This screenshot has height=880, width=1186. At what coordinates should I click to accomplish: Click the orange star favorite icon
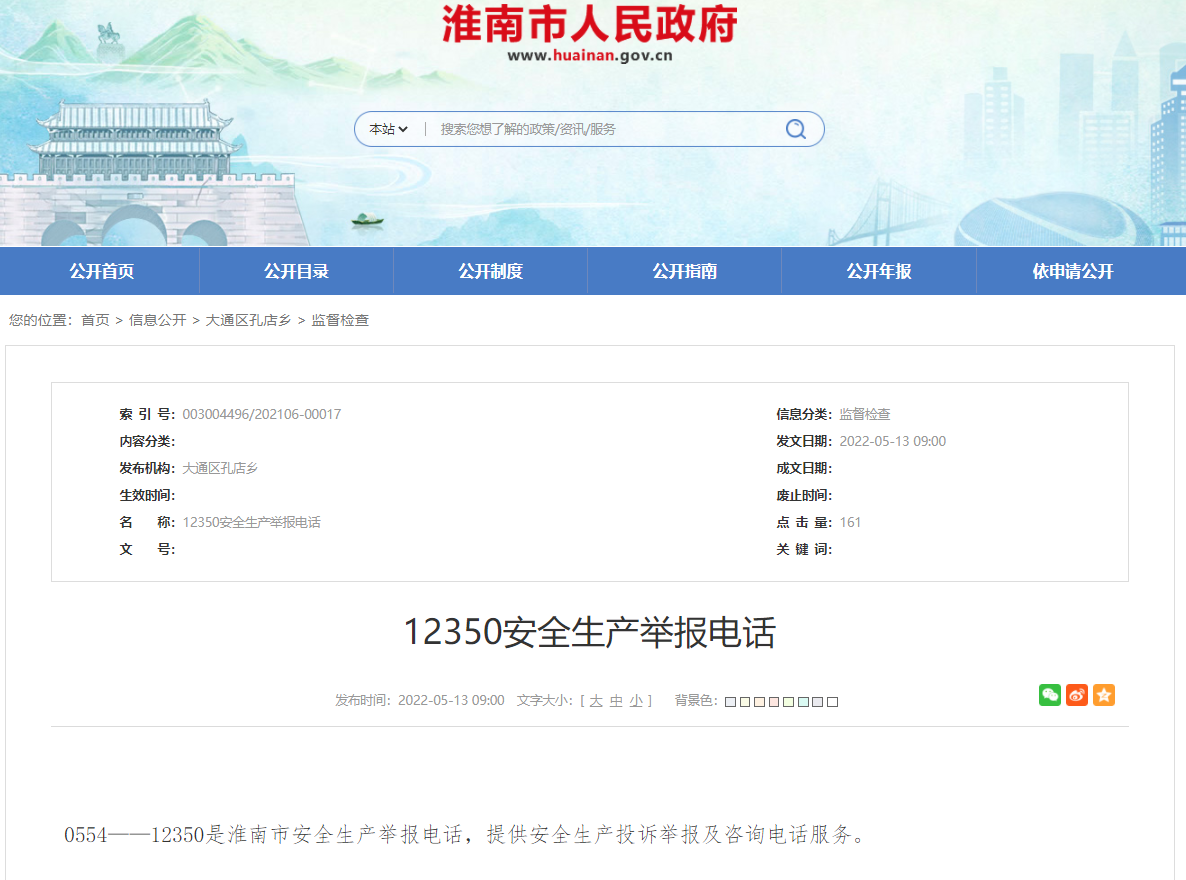pos(1103,695)
